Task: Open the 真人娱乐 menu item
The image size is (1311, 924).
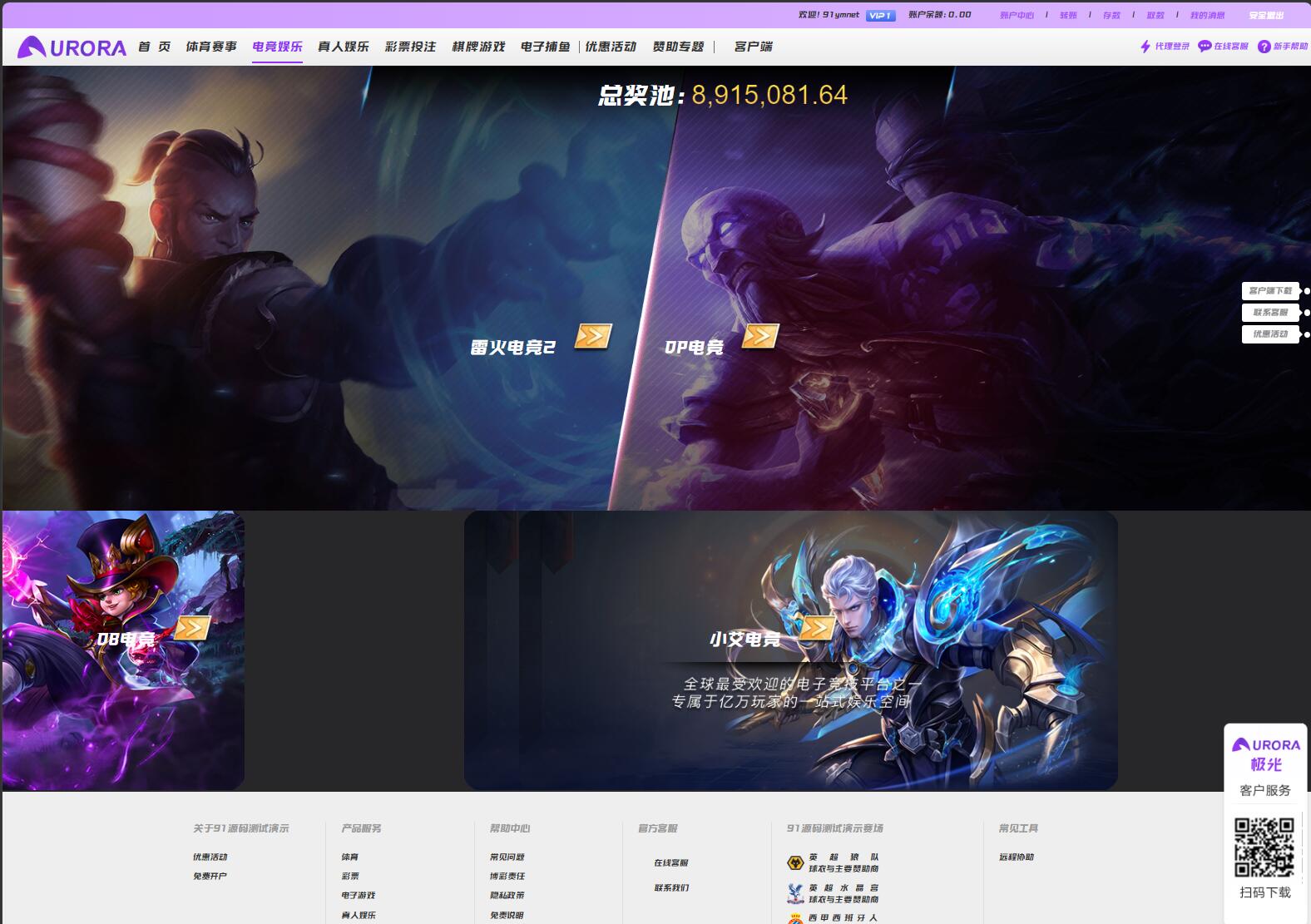Action: pyautogui.click(x=344, y=47)
